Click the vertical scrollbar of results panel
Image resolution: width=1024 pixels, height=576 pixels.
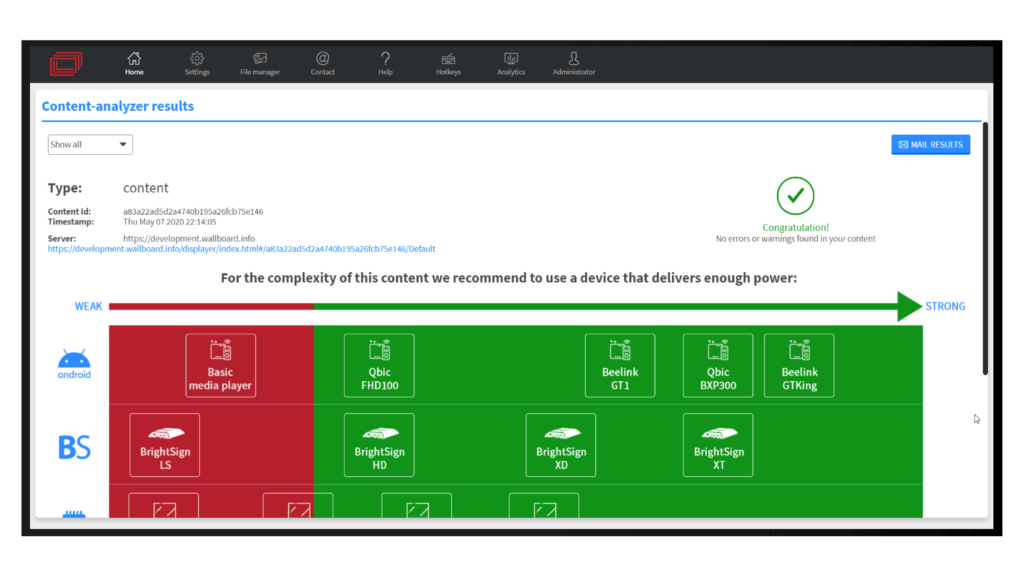click(x=985, y=248)
